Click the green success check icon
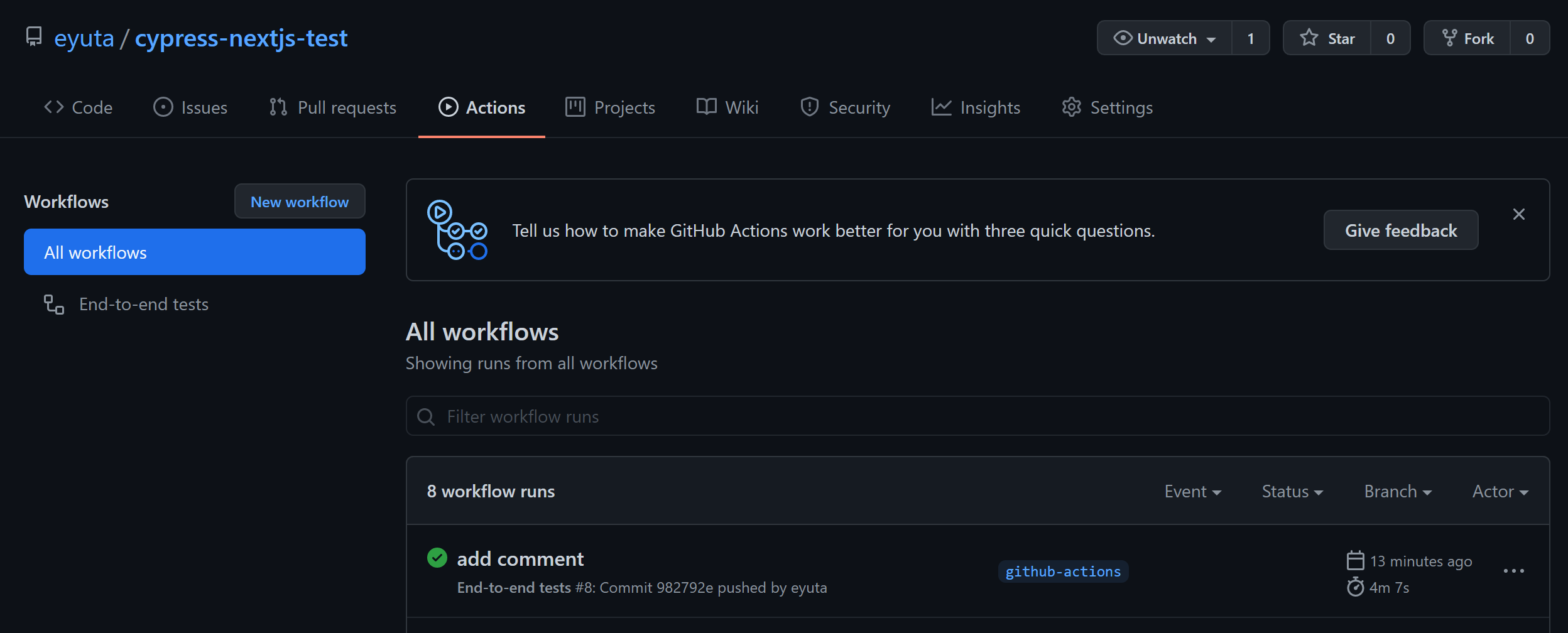 (437, 558)
